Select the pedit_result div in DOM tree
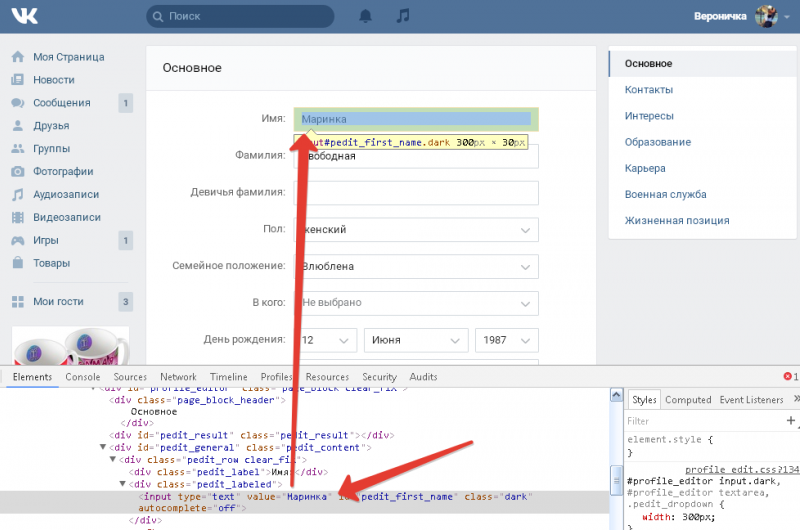The width and height of the screenshot is (800, 530). coord(251,435)
